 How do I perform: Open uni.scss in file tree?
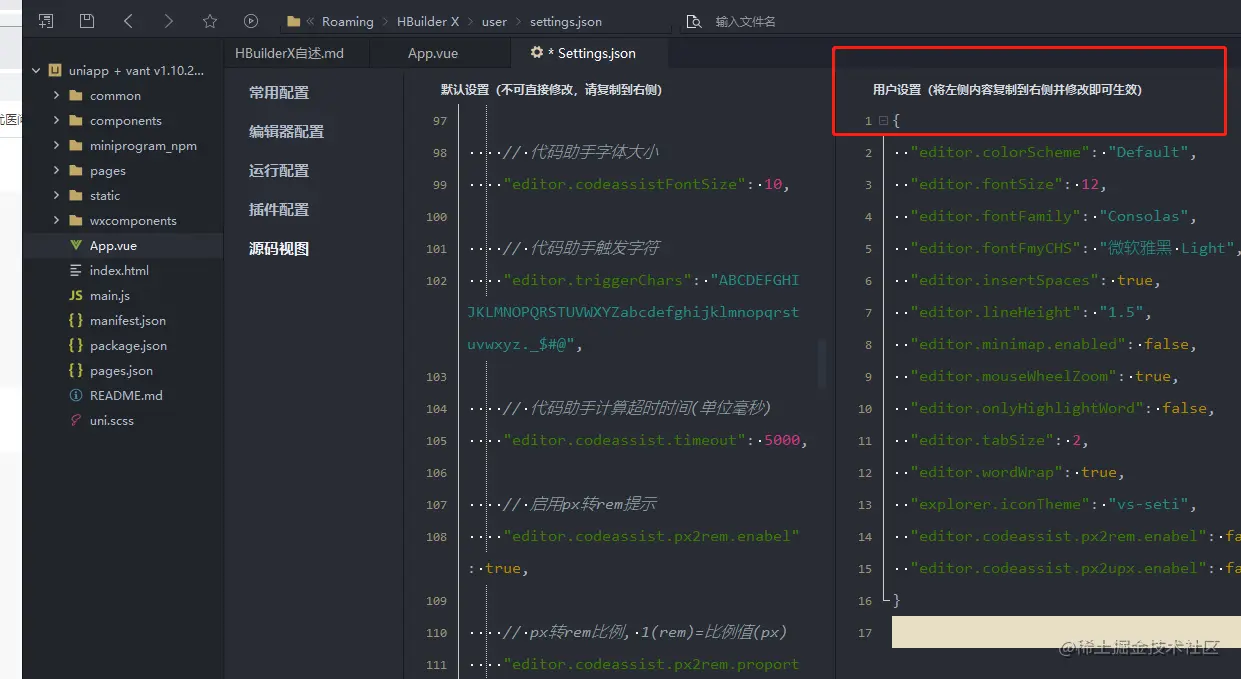pyautogui.click(x=112, y=421)
